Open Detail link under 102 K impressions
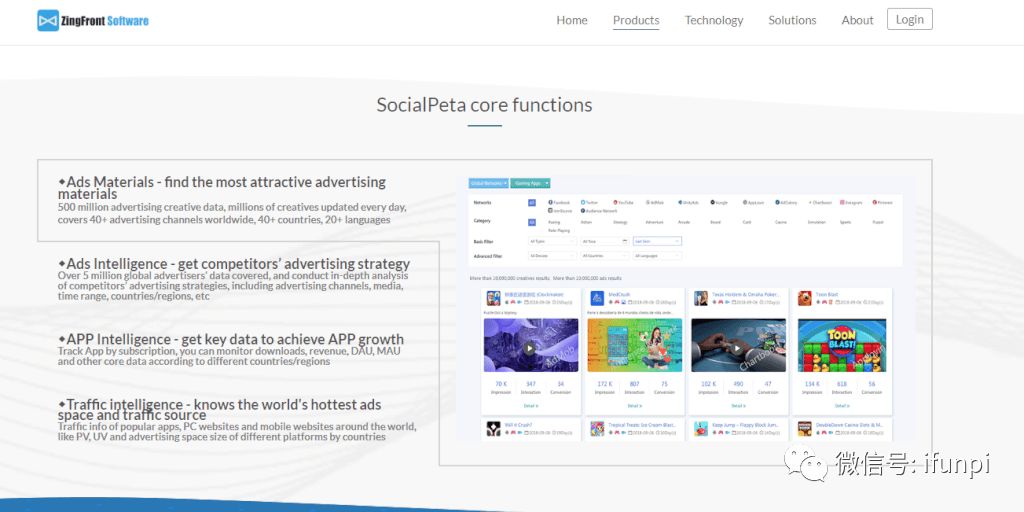 (738, 406)
